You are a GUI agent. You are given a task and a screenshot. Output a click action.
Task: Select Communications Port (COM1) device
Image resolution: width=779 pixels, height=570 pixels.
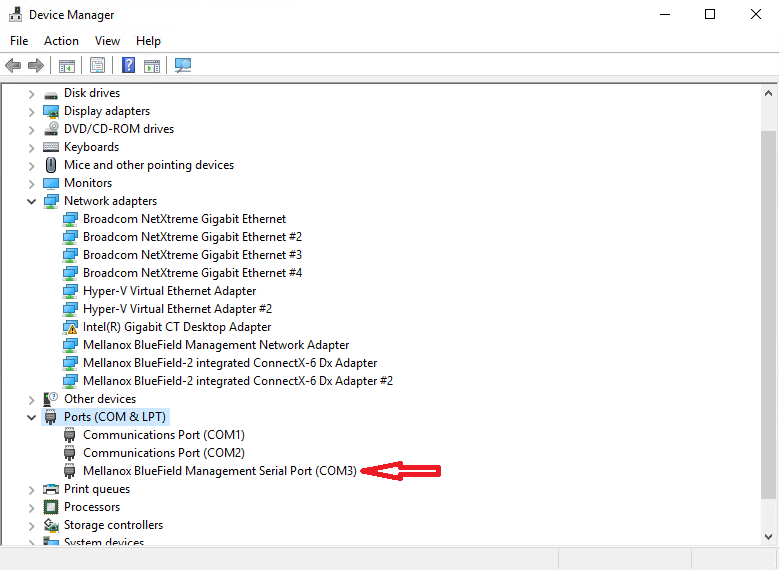163,435
